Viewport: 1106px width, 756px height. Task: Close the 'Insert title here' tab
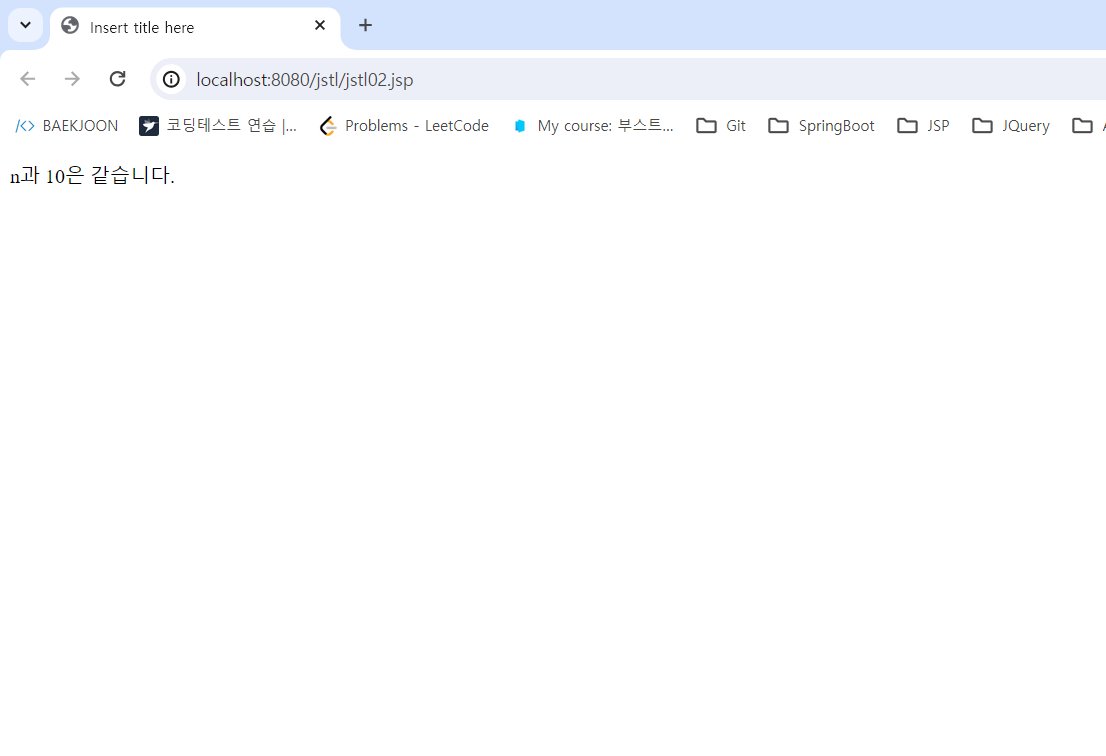coord(320,25)
